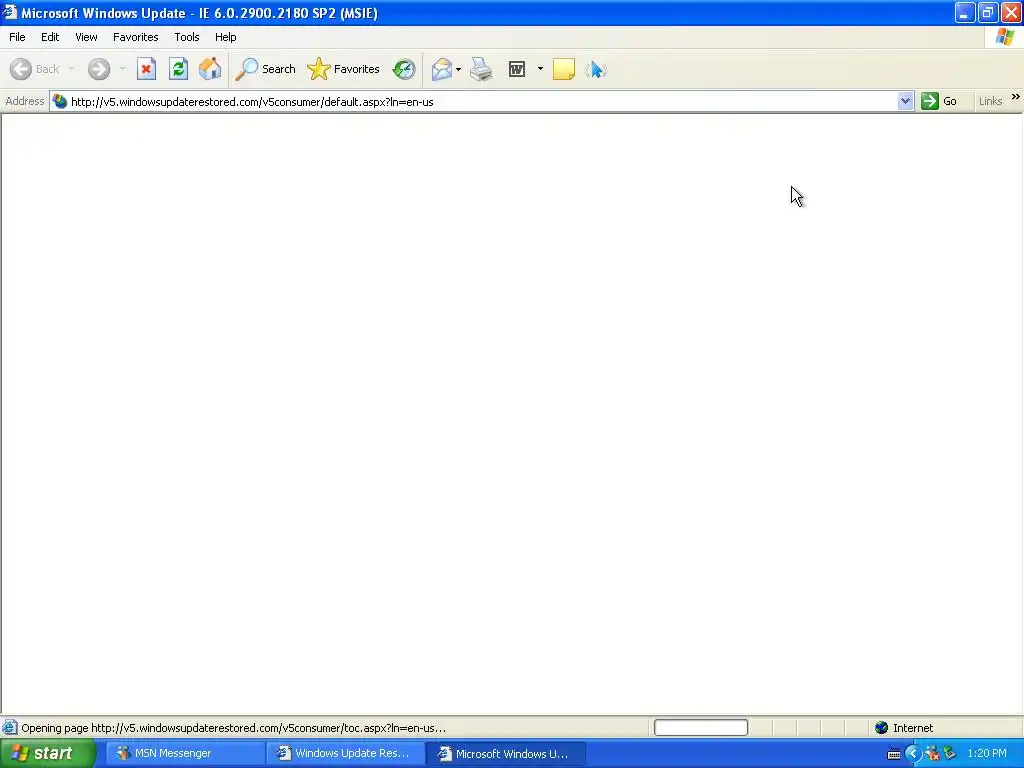Click the Mail envelope icon

[441, 69]
